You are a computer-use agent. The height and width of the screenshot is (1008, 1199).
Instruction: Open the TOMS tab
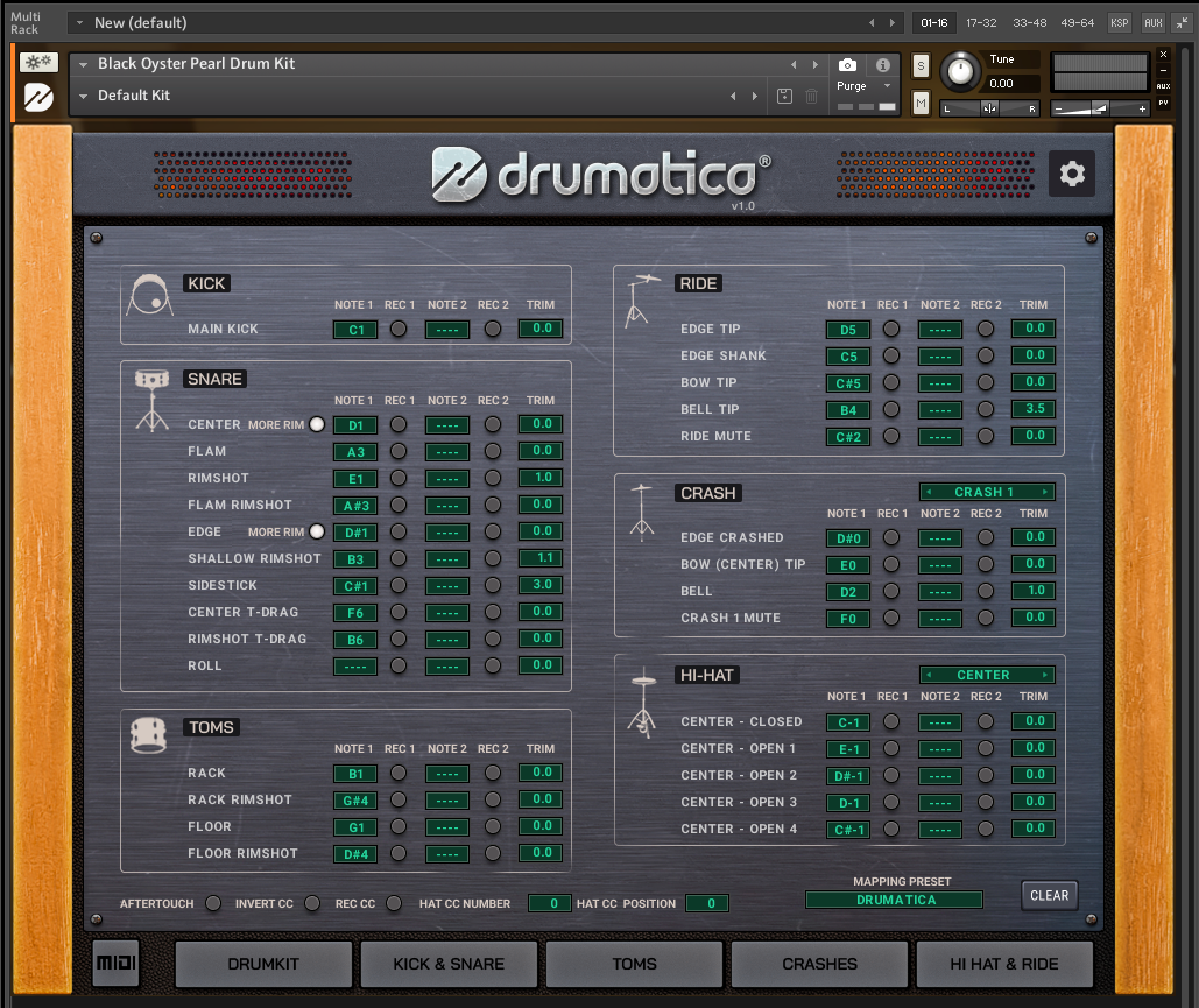click(634, 964)
